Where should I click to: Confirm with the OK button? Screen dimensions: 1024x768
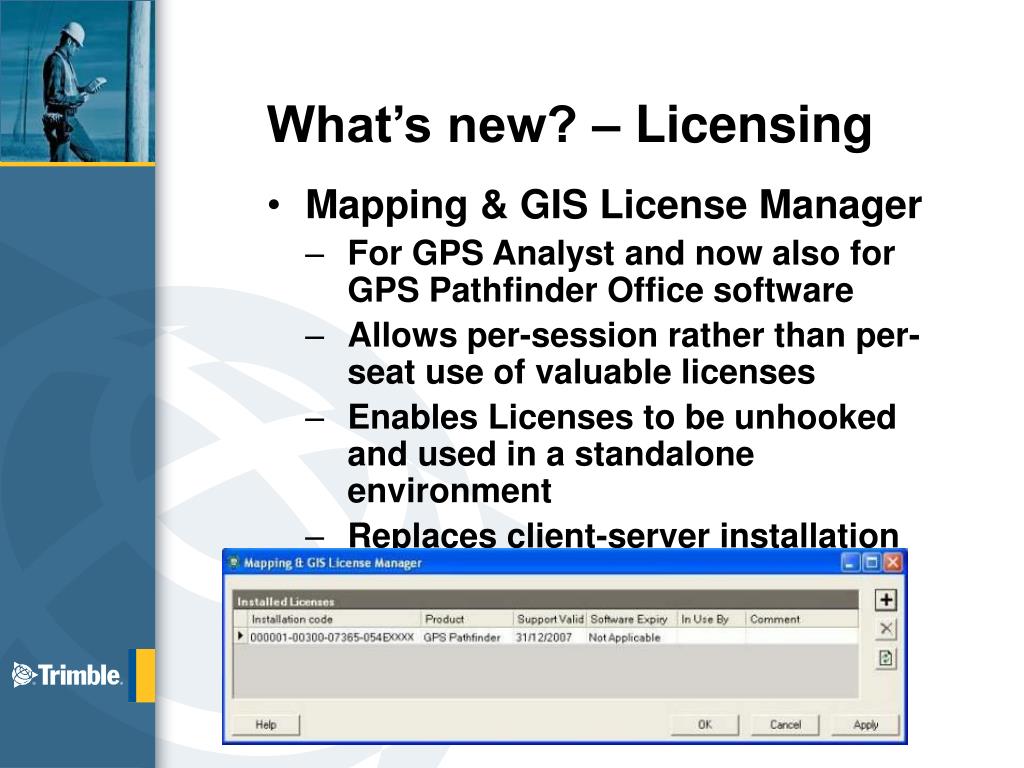(705, 724)
